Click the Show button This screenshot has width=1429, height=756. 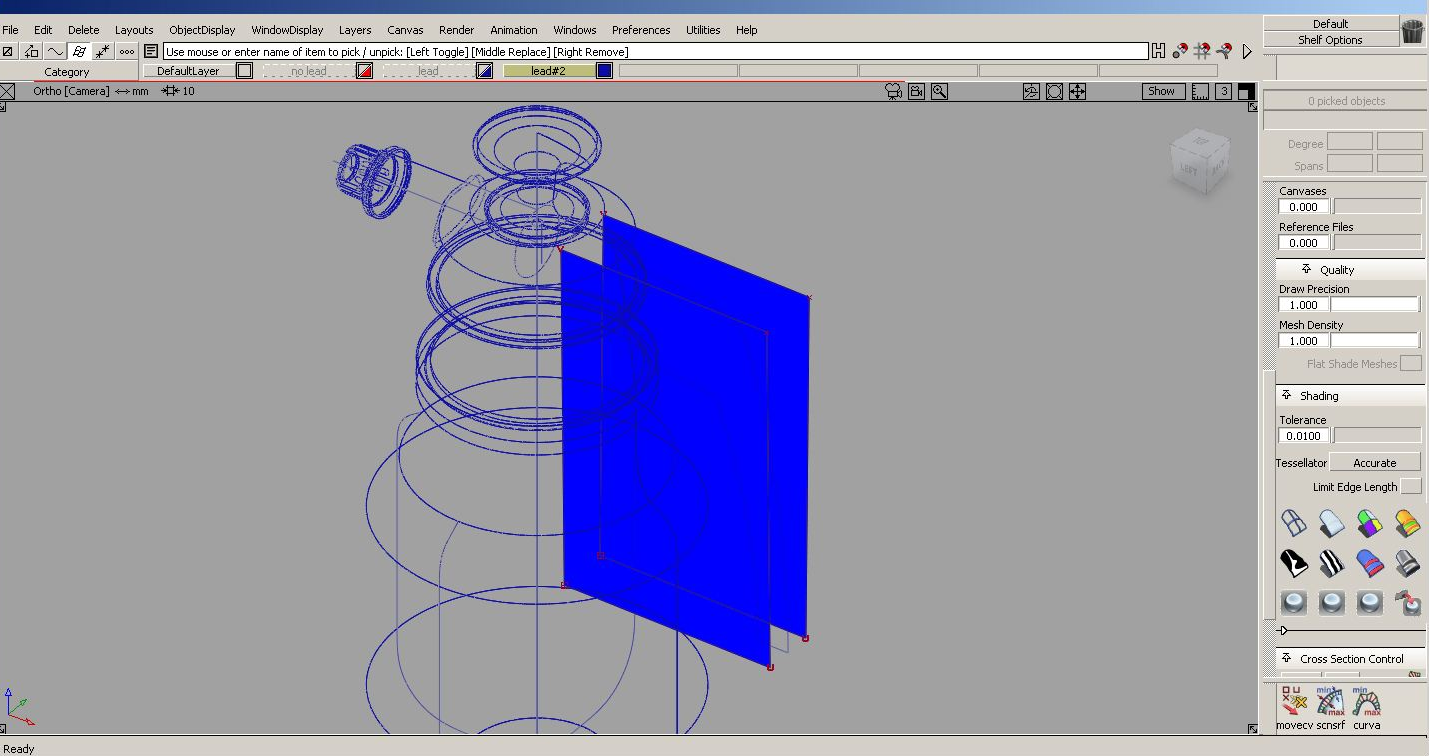pyautogui.click(x=1161, y=91)
